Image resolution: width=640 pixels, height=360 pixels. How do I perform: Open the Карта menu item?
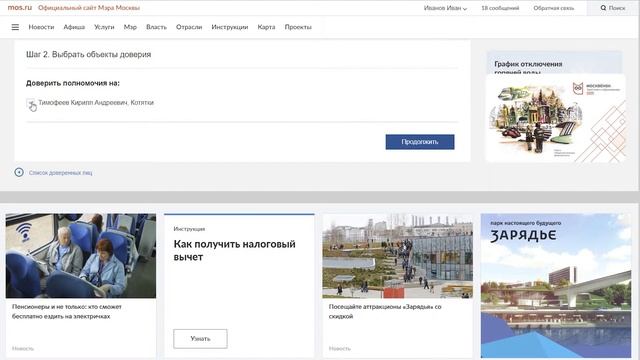pyautogui.click(x=266, y=27)
